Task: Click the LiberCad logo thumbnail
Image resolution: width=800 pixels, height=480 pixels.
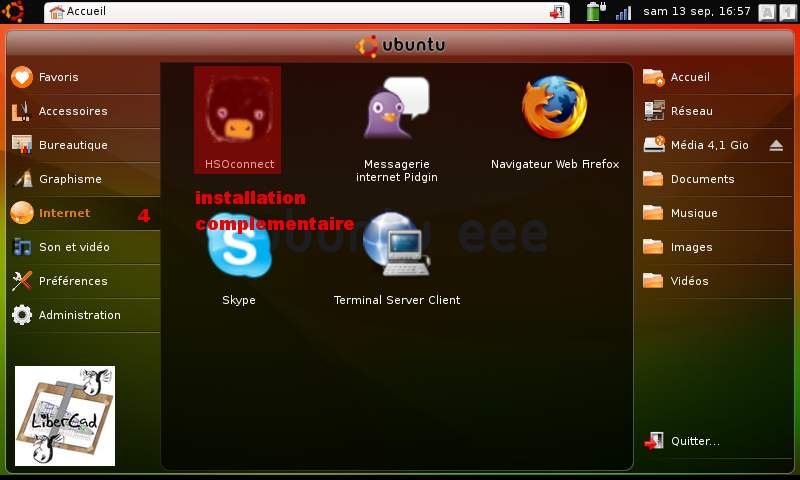Action: [65, 416]
